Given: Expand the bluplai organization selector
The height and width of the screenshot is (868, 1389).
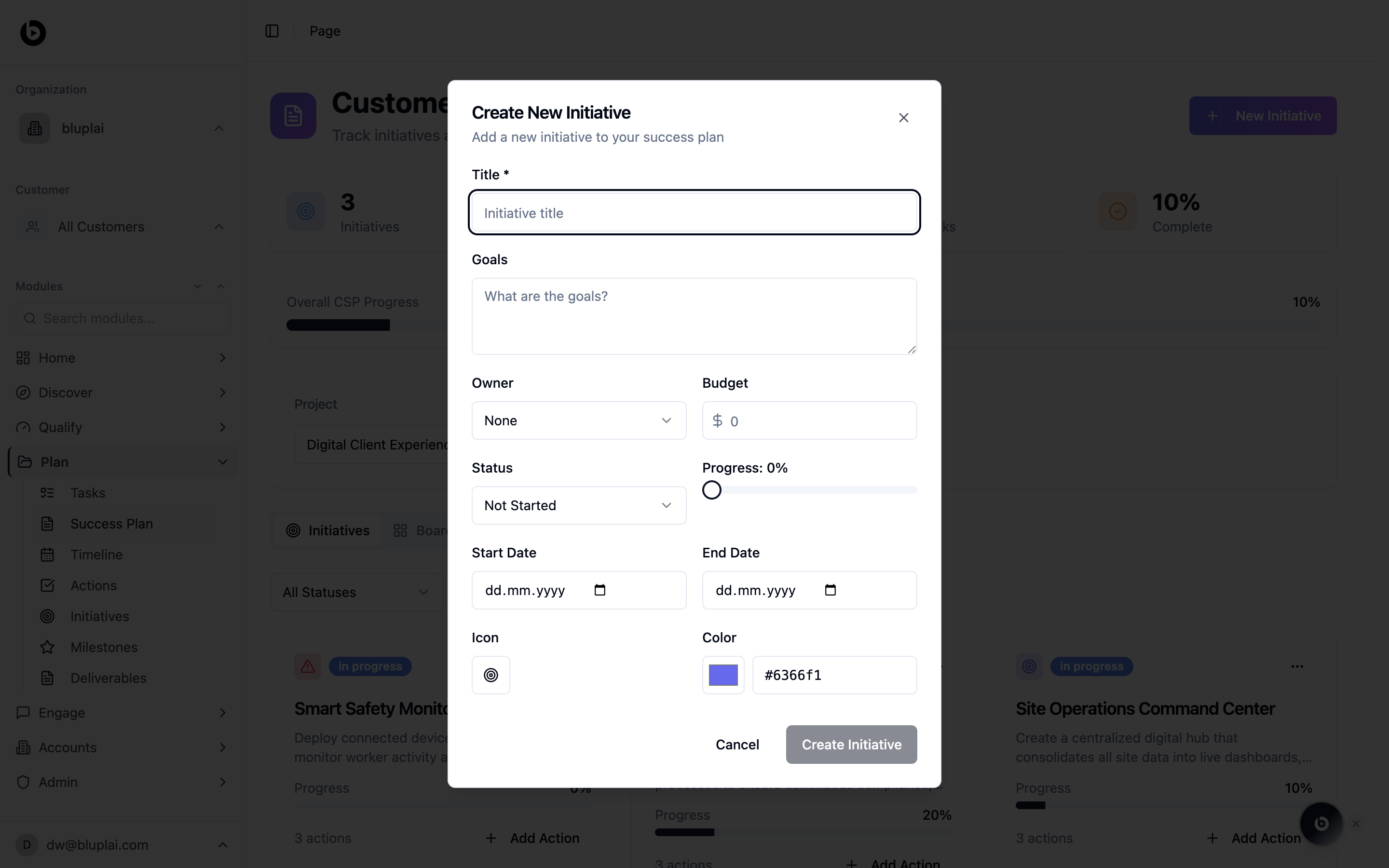Looking at the screenshot, I should tap(123, 129).
